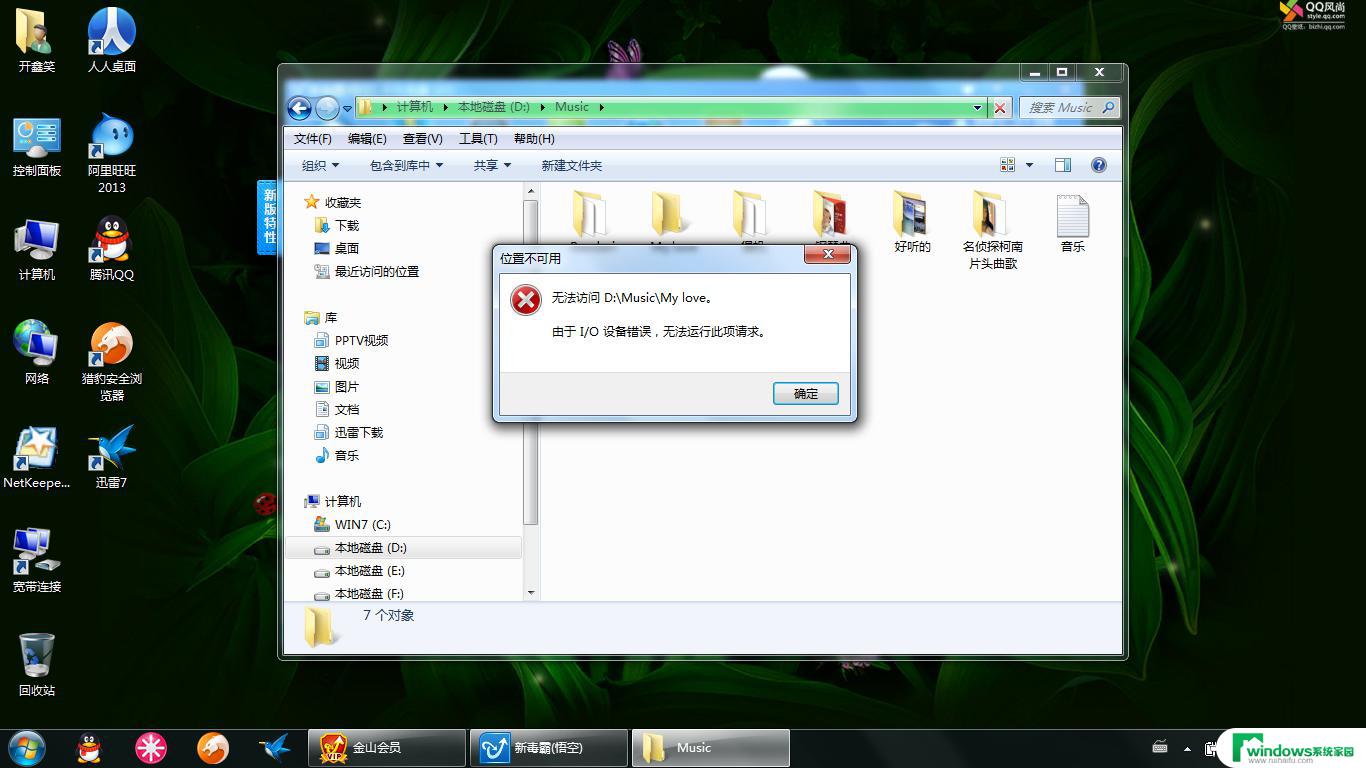
Task: Stop loading via address bar X button
Action: pyautogui.click(x=1000, y=108)
